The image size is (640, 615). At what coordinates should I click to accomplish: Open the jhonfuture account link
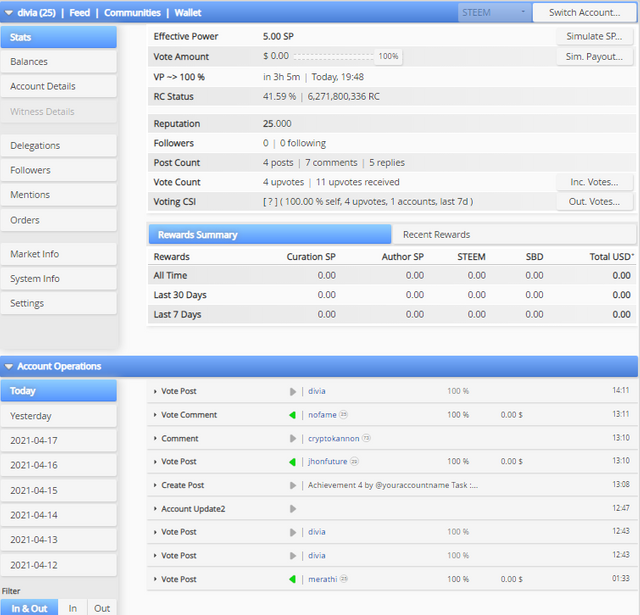(327, 462)
